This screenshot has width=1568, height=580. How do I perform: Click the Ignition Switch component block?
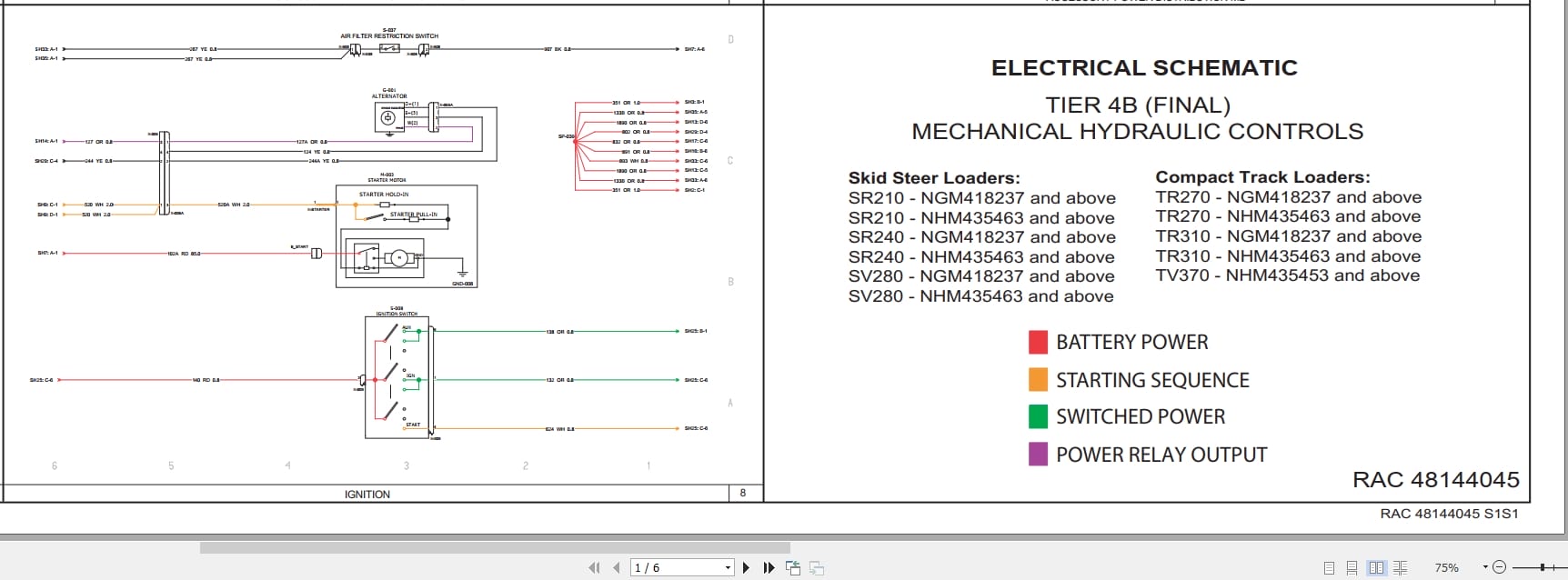[397, 378]
